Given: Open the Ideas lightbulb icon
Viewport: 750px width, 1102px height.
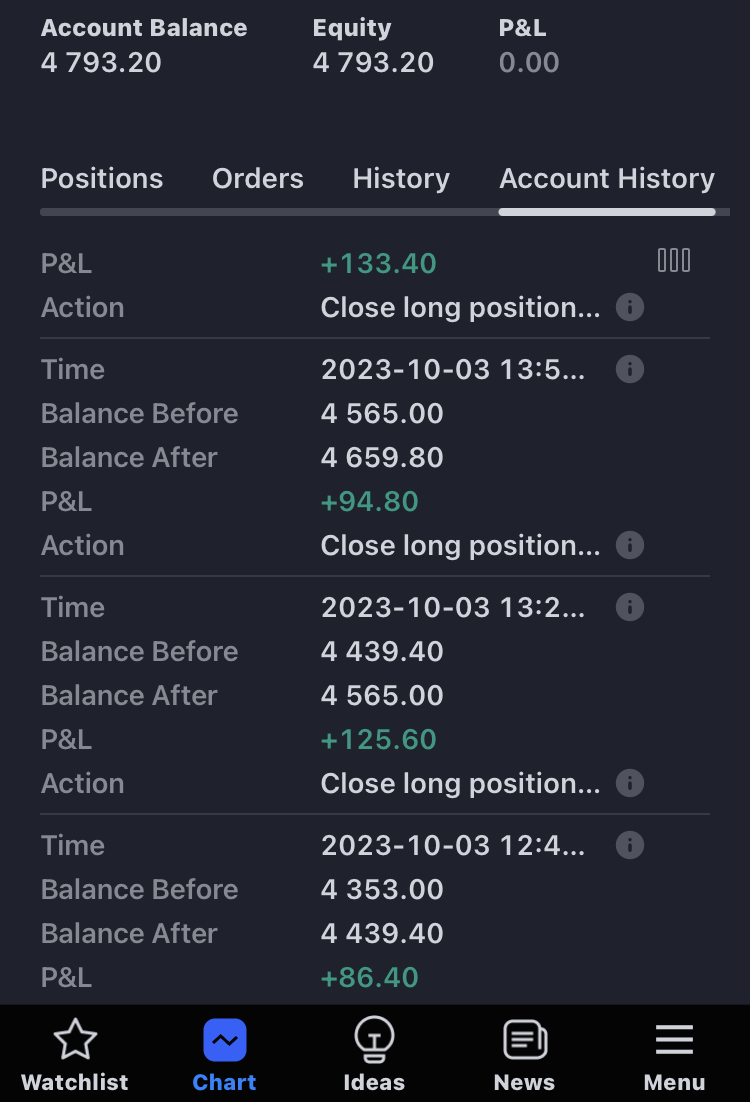Looking at the screenshot, I should coord(374,1041).
